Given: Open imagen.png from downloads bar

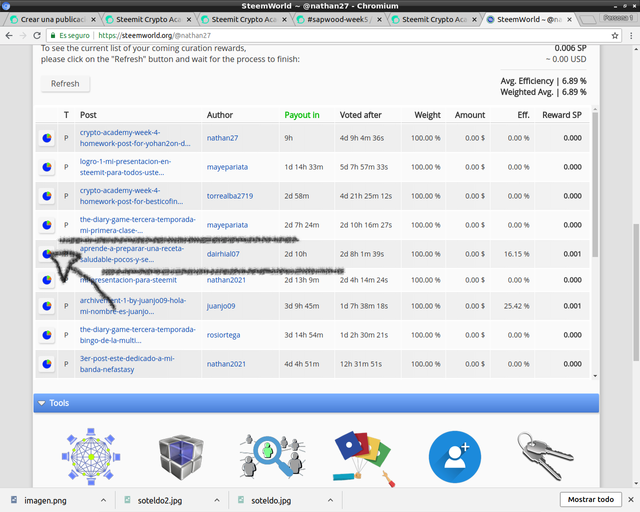Looking at the screenshot, I should [45, 500].
